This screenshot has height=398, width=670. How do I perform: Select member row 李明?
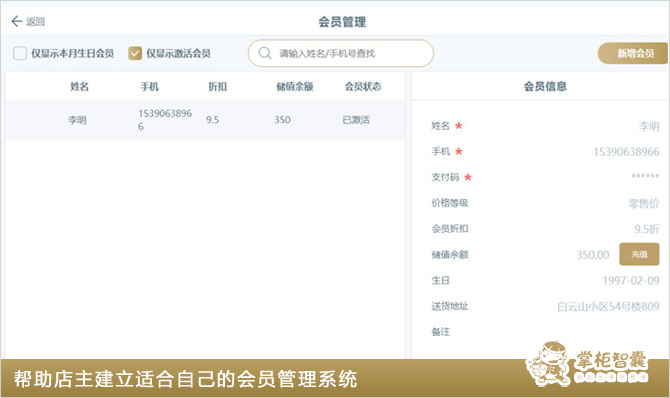(x=205, y=120)
